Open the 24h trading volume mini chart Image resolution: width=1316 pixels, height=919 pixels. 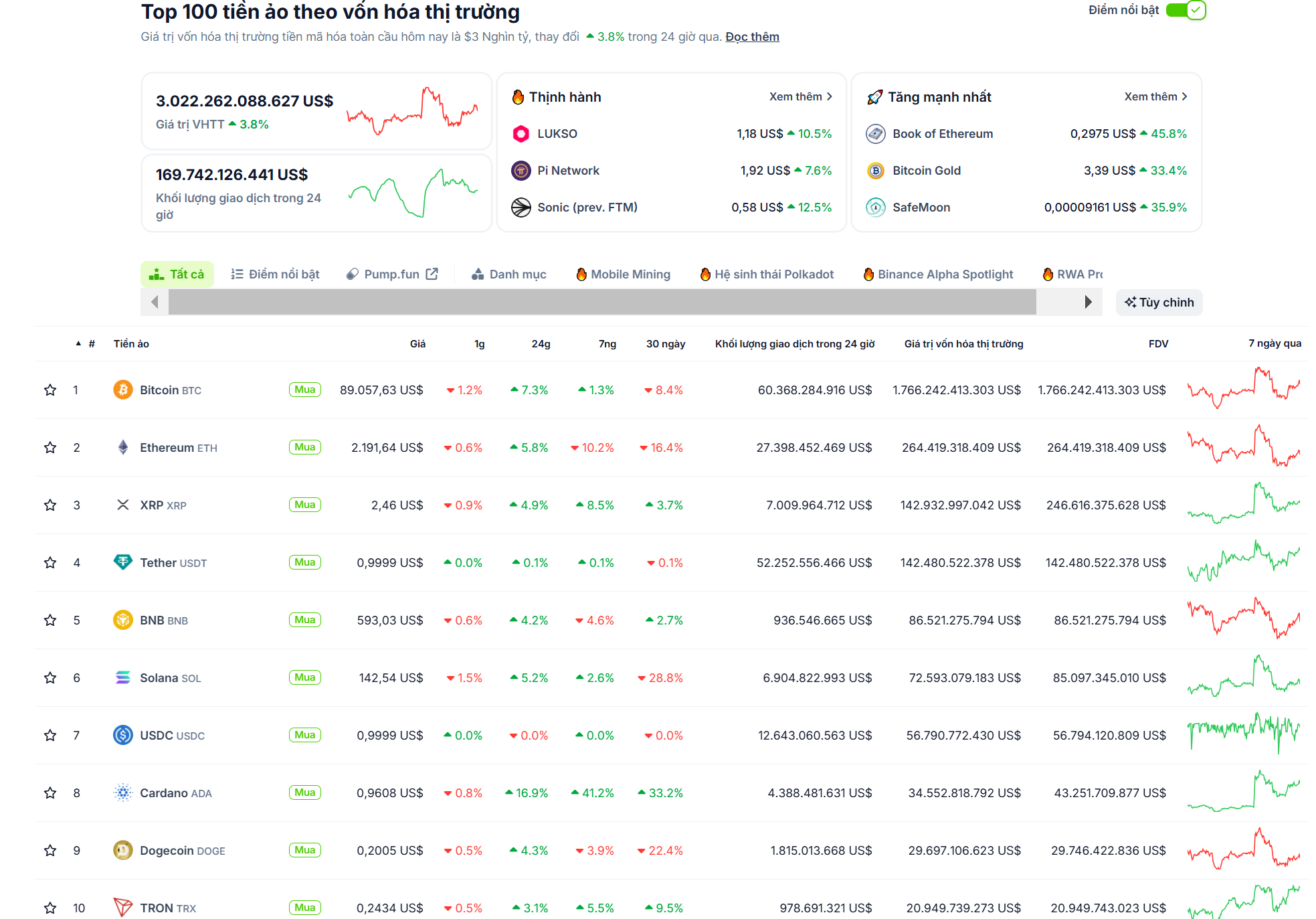413,193
